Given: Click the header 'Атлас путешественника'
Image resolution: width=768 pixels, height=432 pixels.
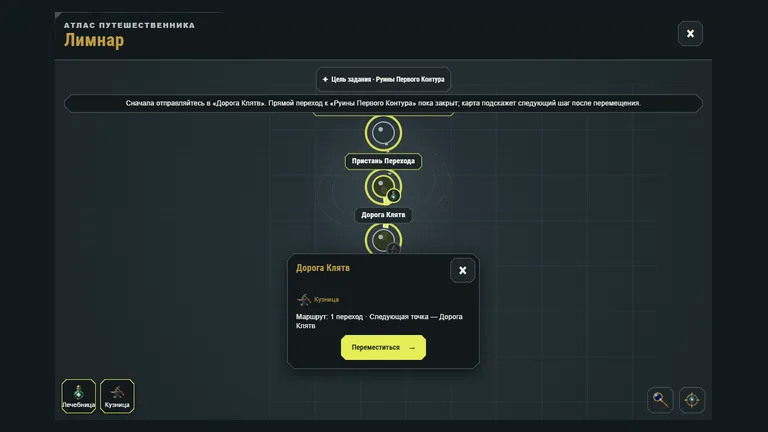Looking at the screenshot, I should pyautogui.click(x=129, y=25).
